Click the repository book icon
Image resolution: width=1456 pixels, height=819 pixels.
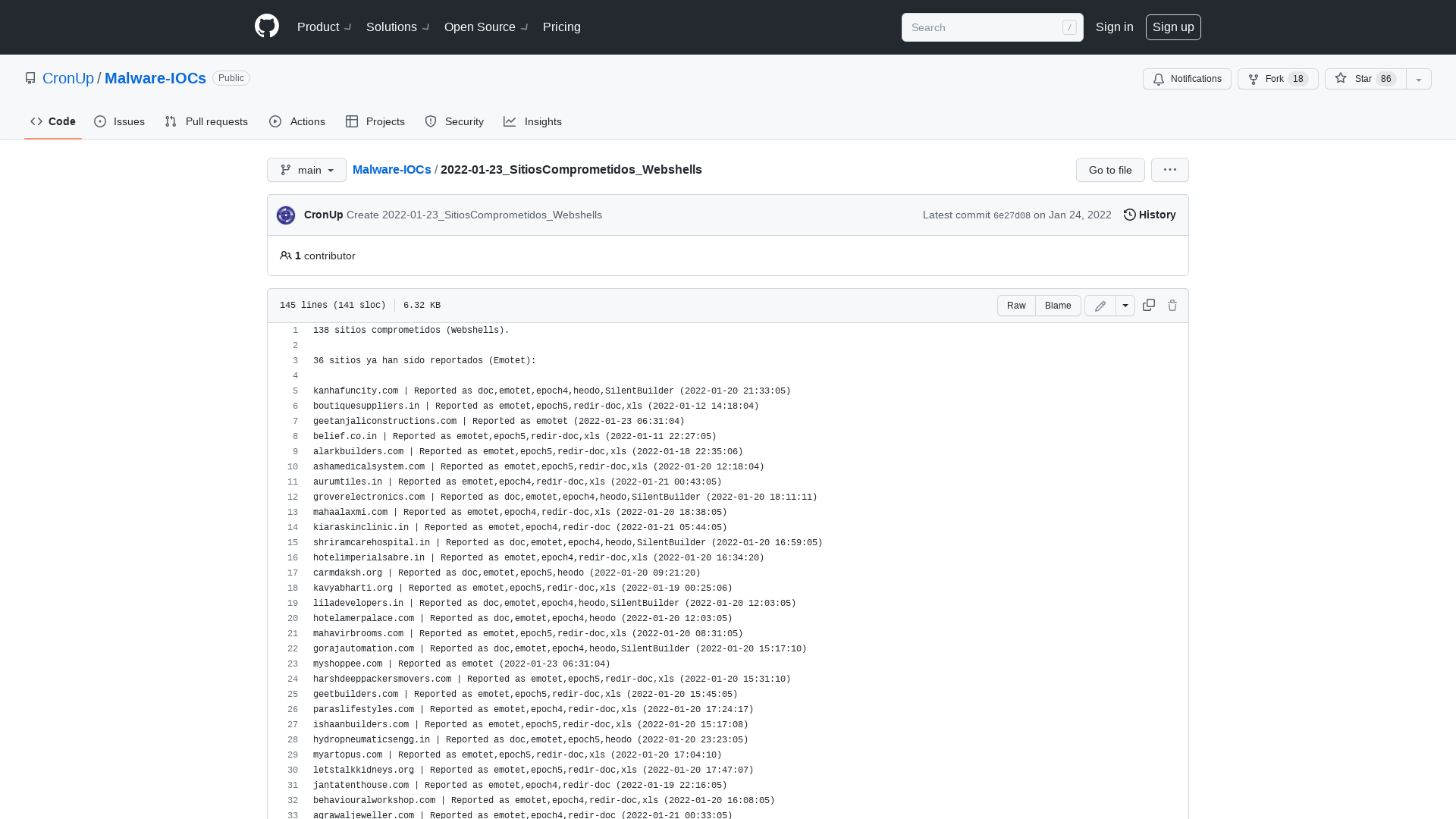point(30,78)
